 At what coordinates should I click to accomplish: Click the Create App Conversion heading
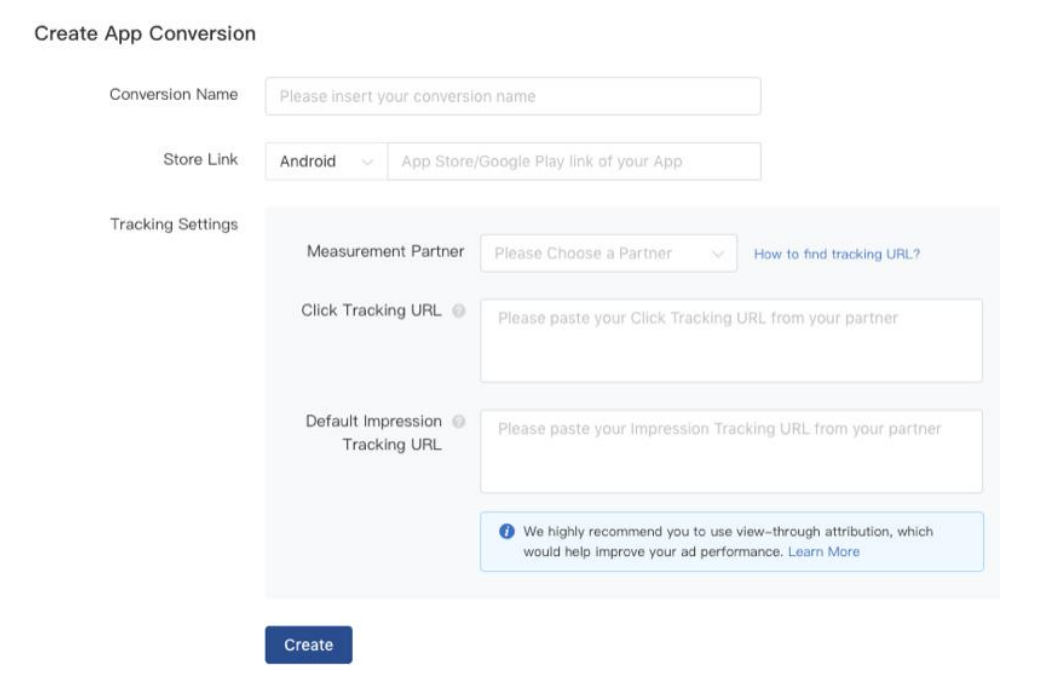pos(145,34)
